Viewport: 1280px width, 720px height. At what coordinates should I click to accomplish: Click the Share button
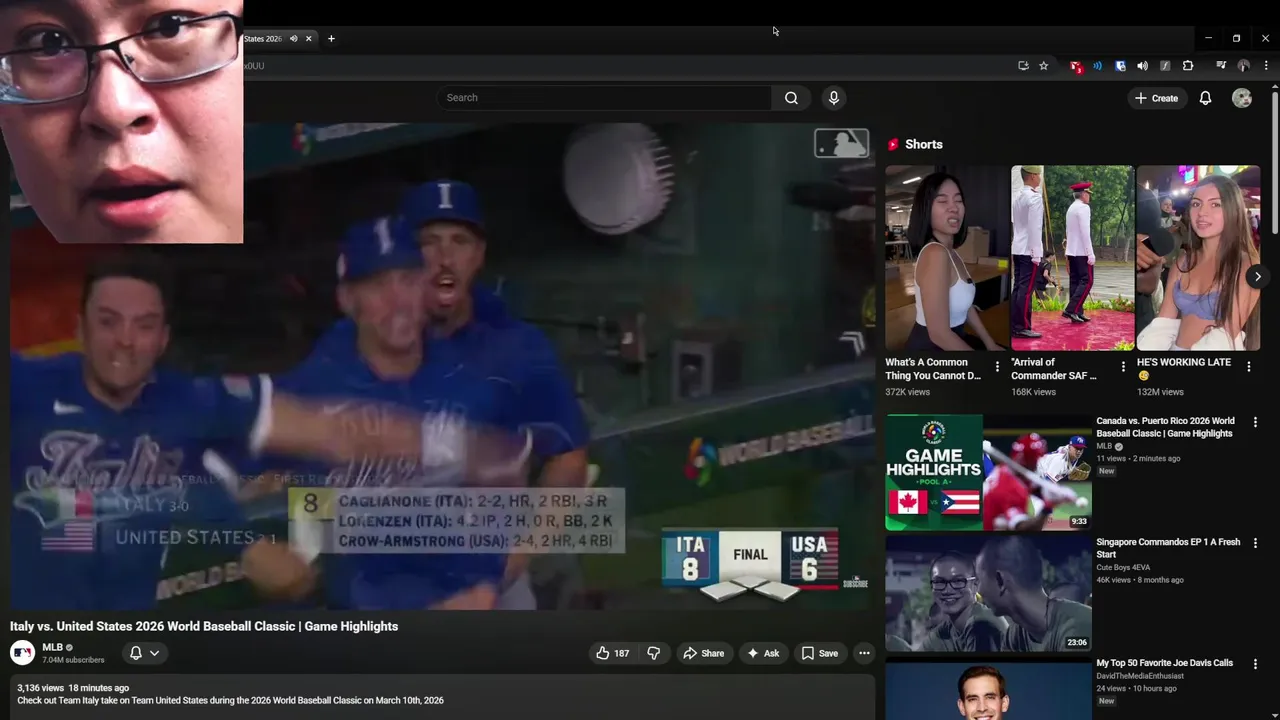coord(703,653)
